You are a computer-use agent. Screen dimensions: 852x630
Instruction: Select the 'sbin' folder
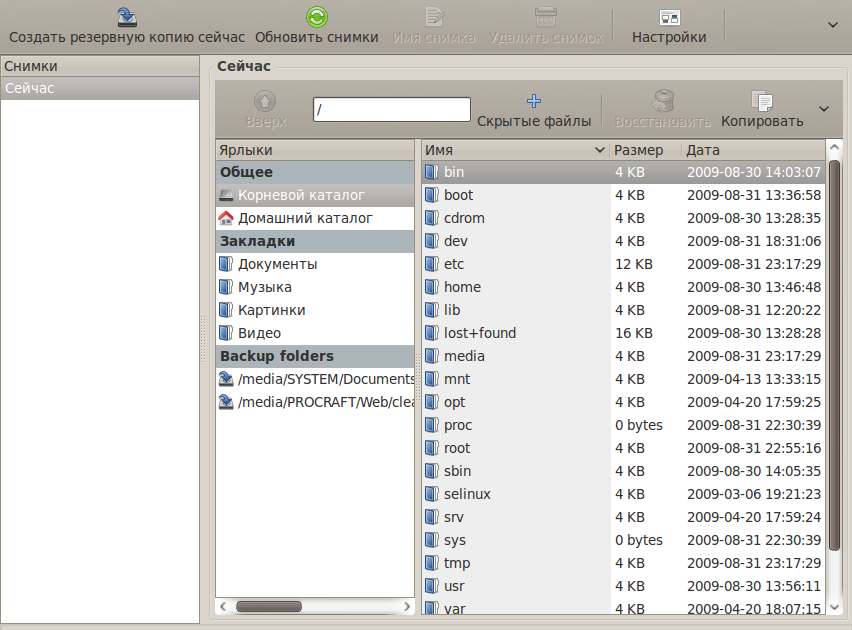pyautogui.click(x=624, y=471)
